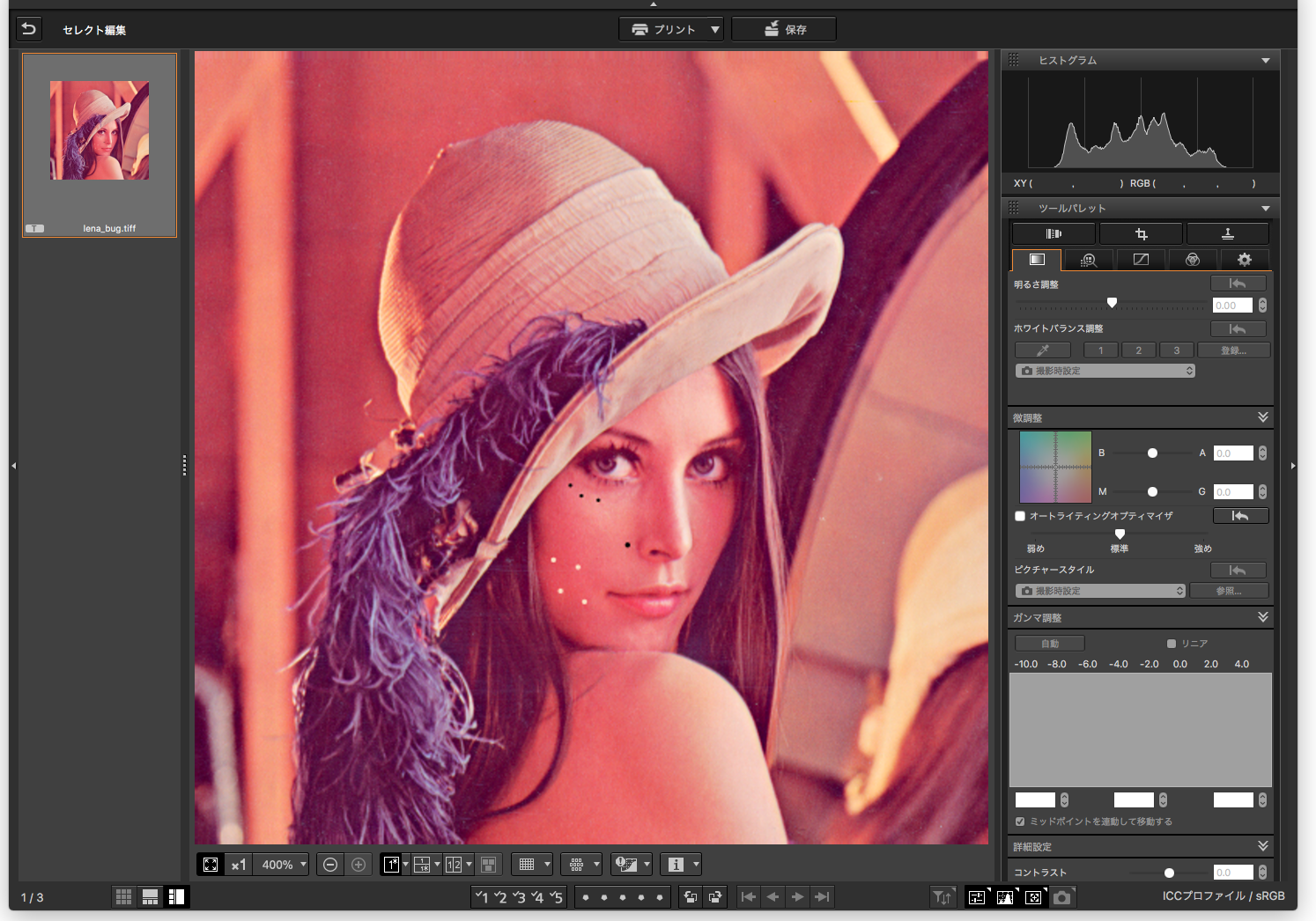Click the brightness value field showing 0.00

point(1232,306)
